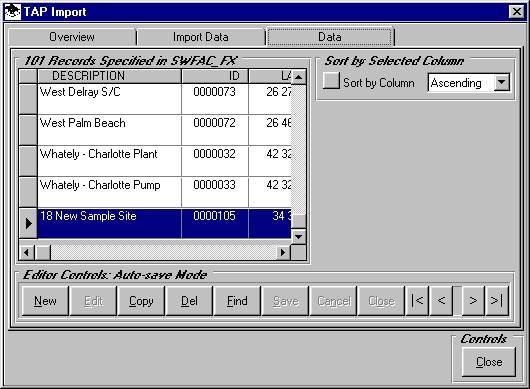Click the row selector for Whately - Charlotte Plant
This screenshot has width=530, height=389.
tap(28, 161)
